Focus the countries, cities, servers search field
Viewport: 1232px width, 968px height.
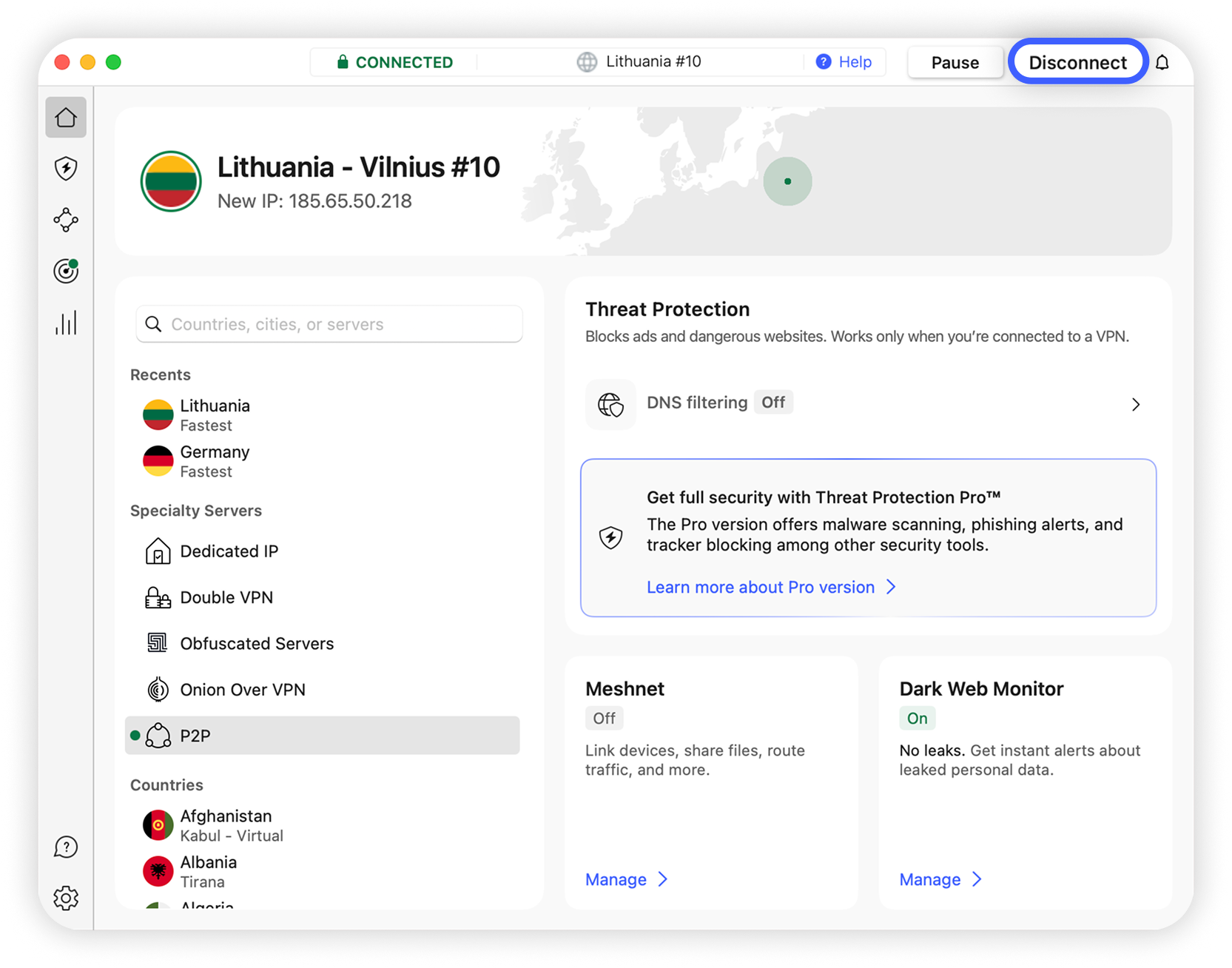coord(329,324)
